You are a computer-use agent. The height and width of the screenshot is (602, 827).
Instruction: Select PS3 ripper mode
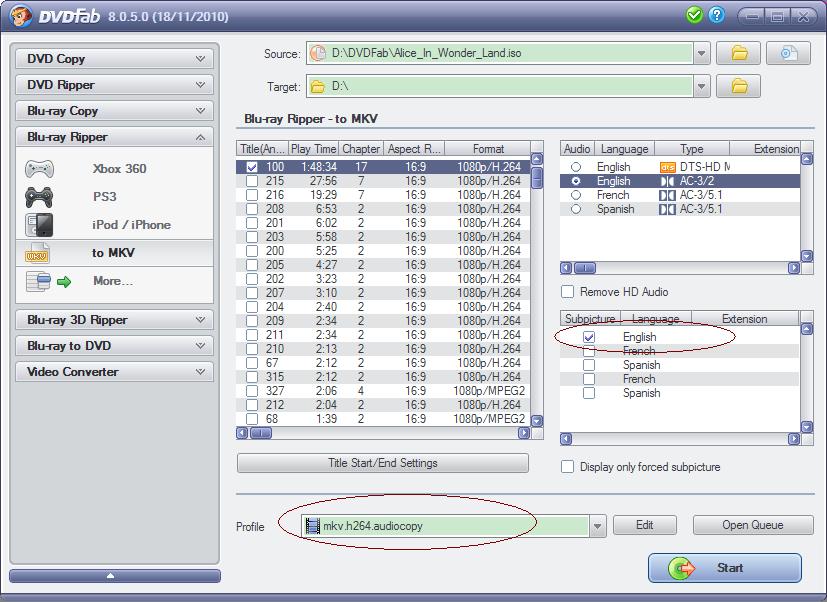[114, 197]
